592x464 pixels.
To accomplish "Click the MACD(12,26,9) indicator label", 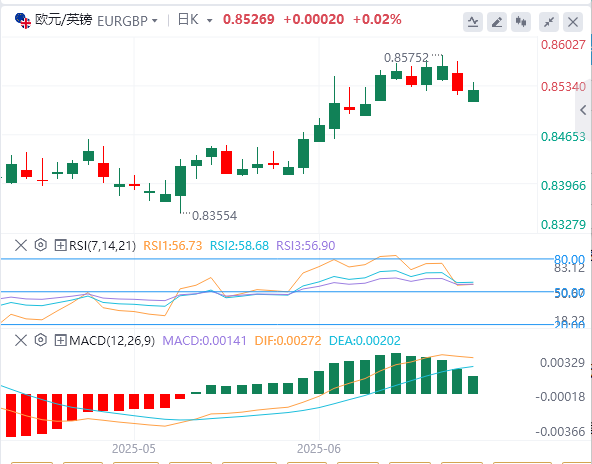I will coord(112,341).
